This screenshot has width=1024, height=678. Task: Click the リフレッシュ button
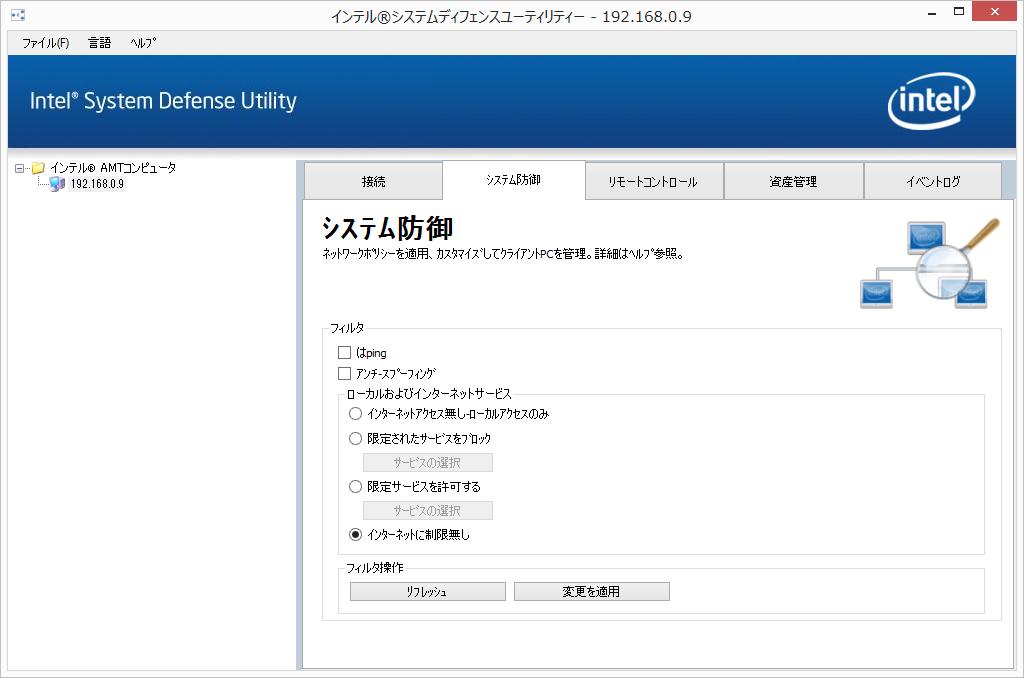[x=428, y=592]
